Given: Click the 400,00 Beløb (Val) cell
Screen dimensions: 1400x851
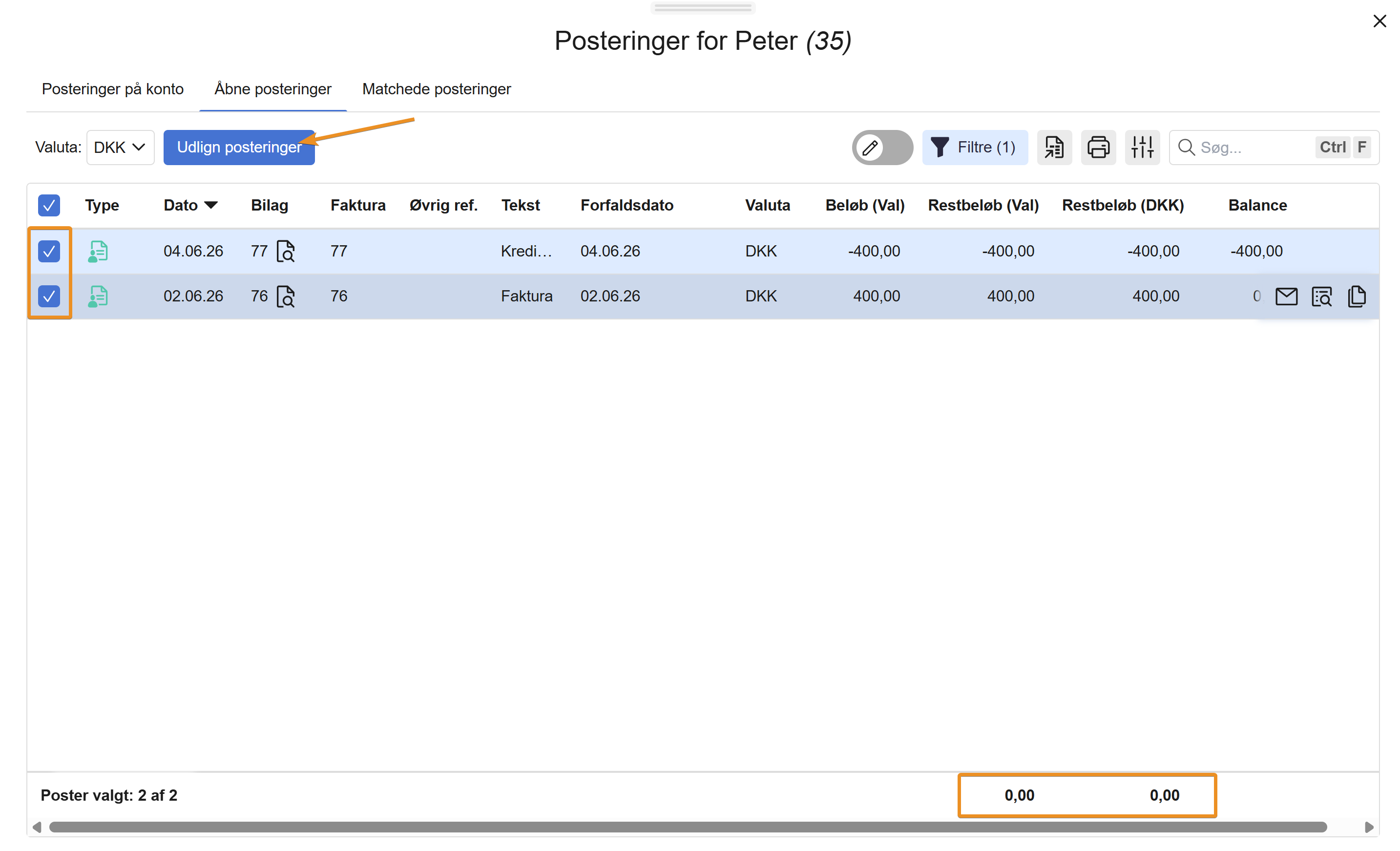Looking at the screenshot, I should (x=876, y=296).
